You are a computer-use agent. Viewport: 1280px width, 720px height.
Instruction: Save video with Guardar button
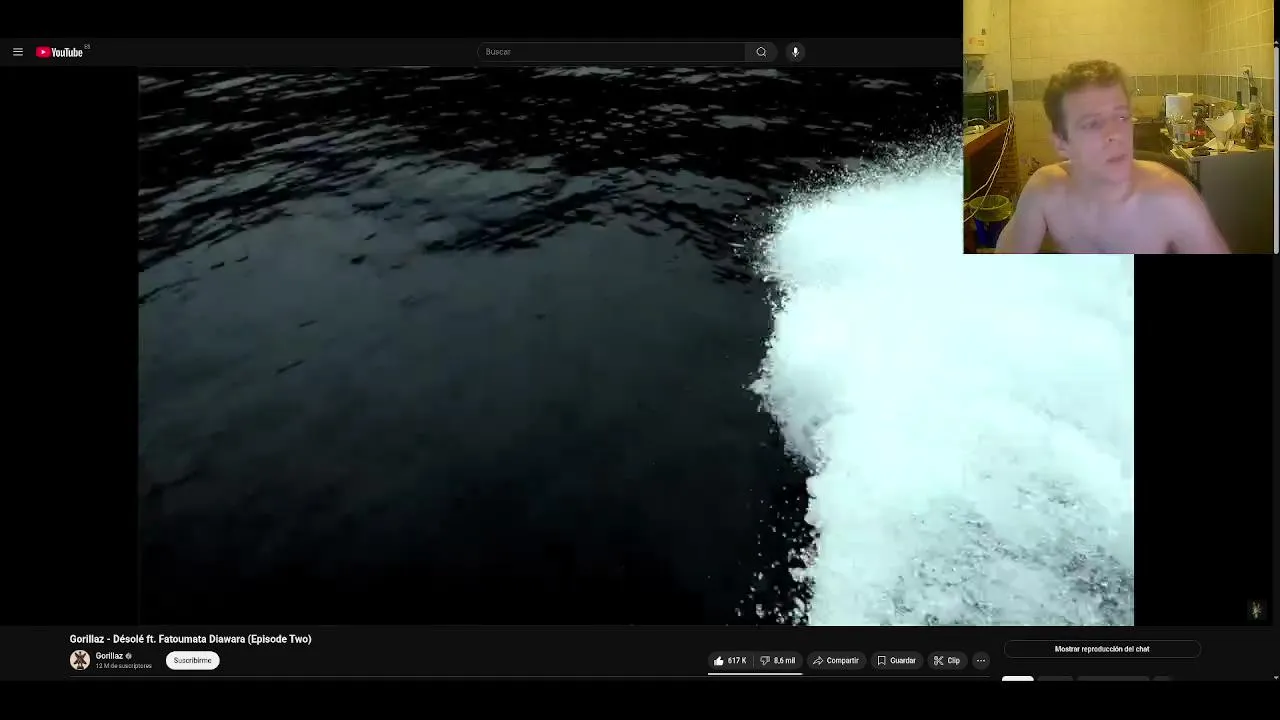click(x=896, y=660)
